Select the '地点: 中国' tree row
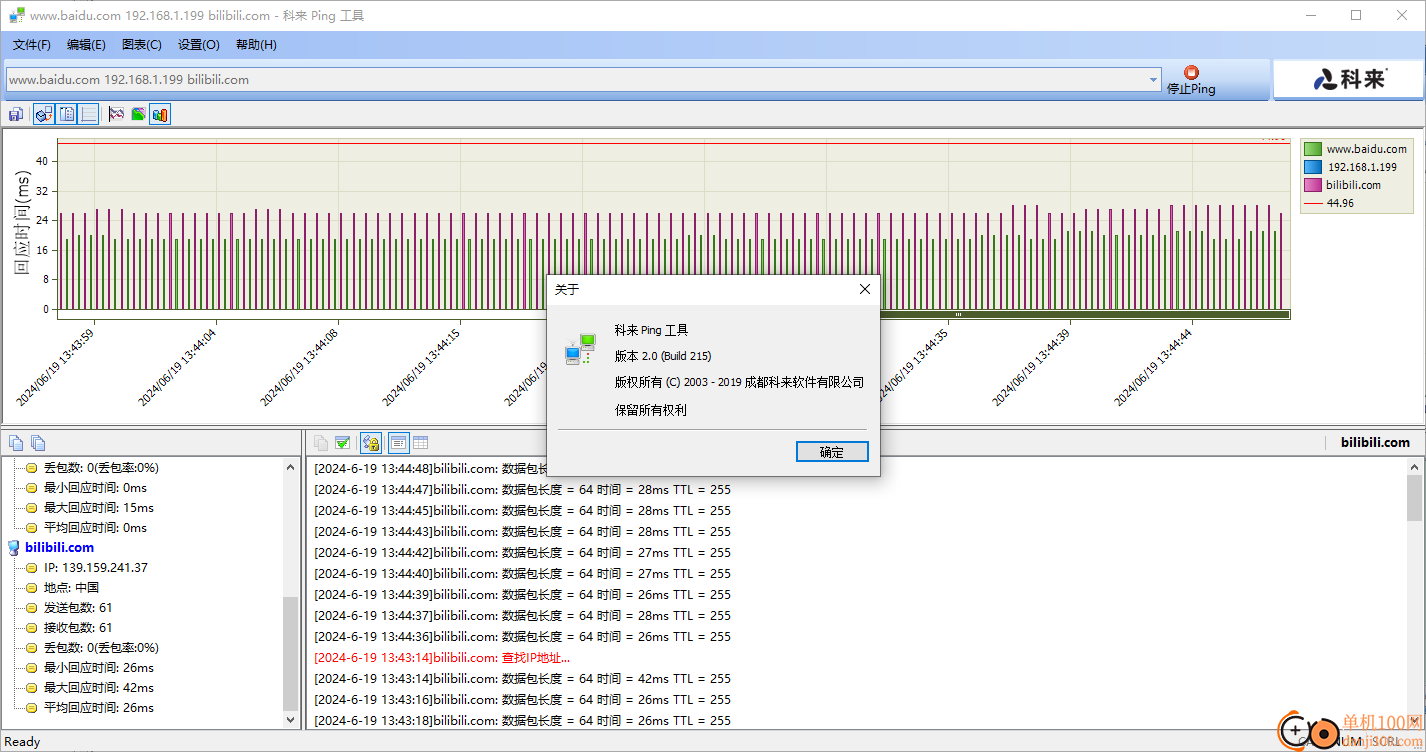 tap(72, 587)
